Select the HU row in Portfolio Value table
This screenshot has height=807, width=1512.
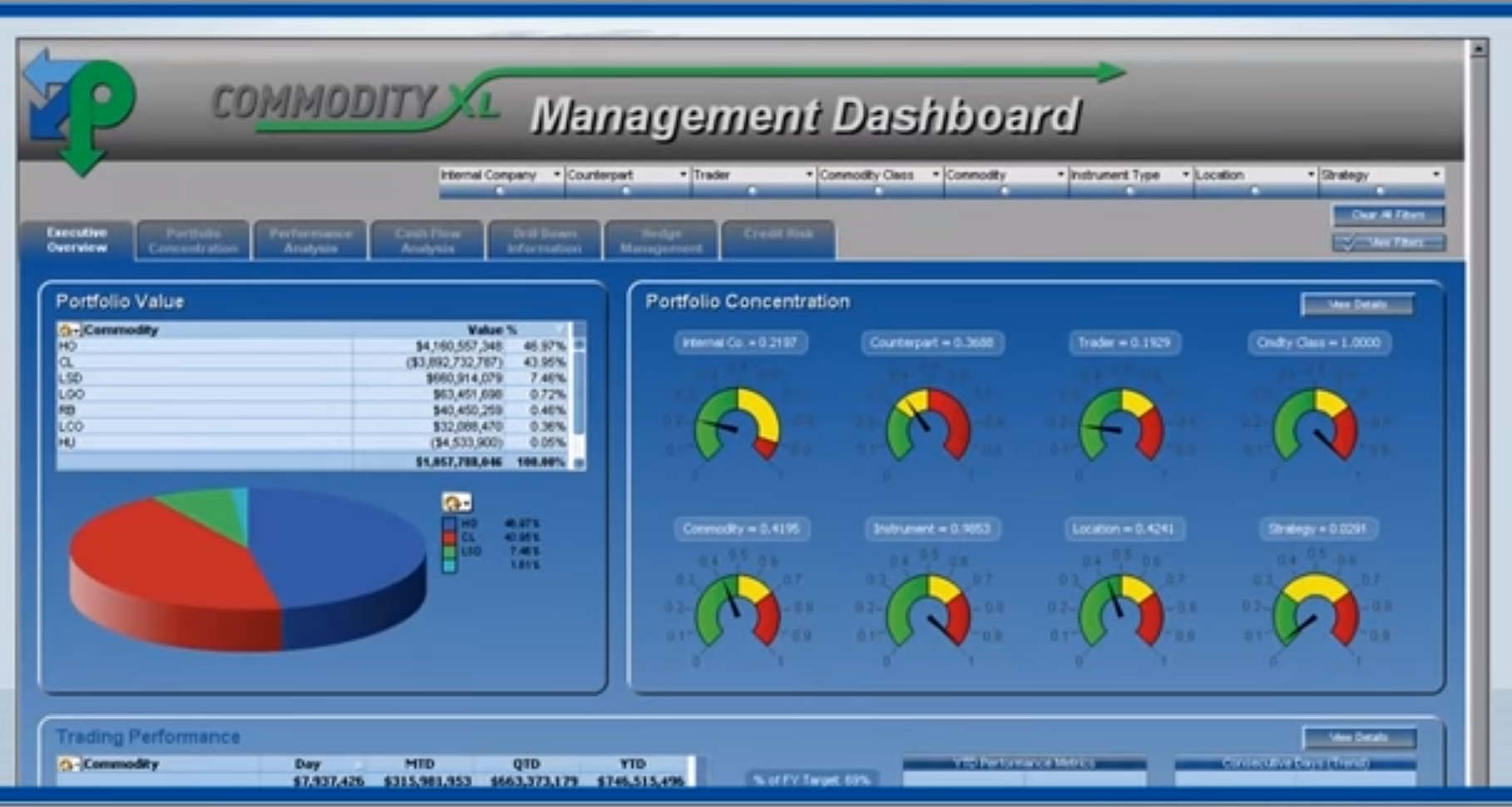click(314, 443)
